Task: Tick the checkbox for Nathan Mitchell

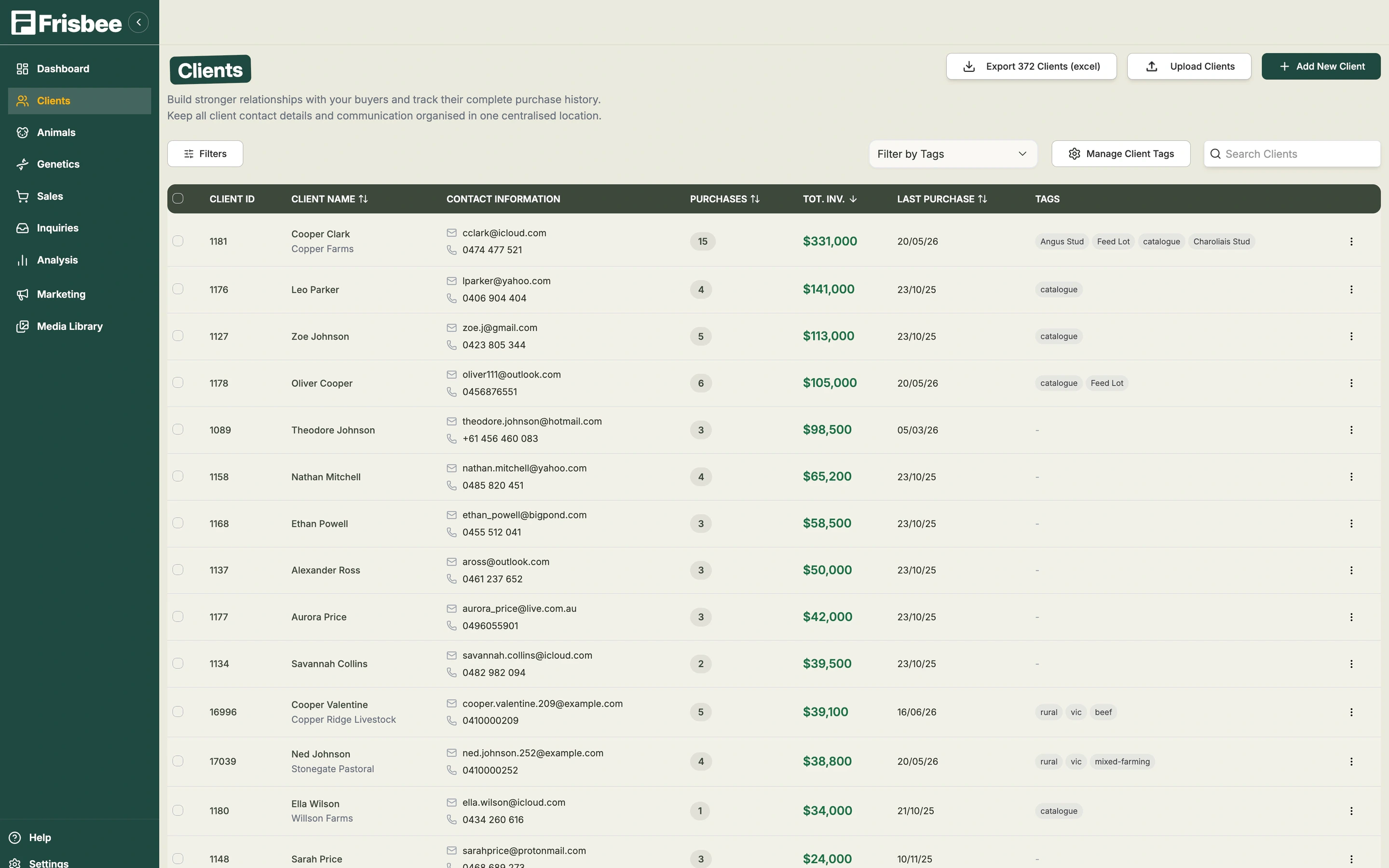Action: click(x=178, y=476)
